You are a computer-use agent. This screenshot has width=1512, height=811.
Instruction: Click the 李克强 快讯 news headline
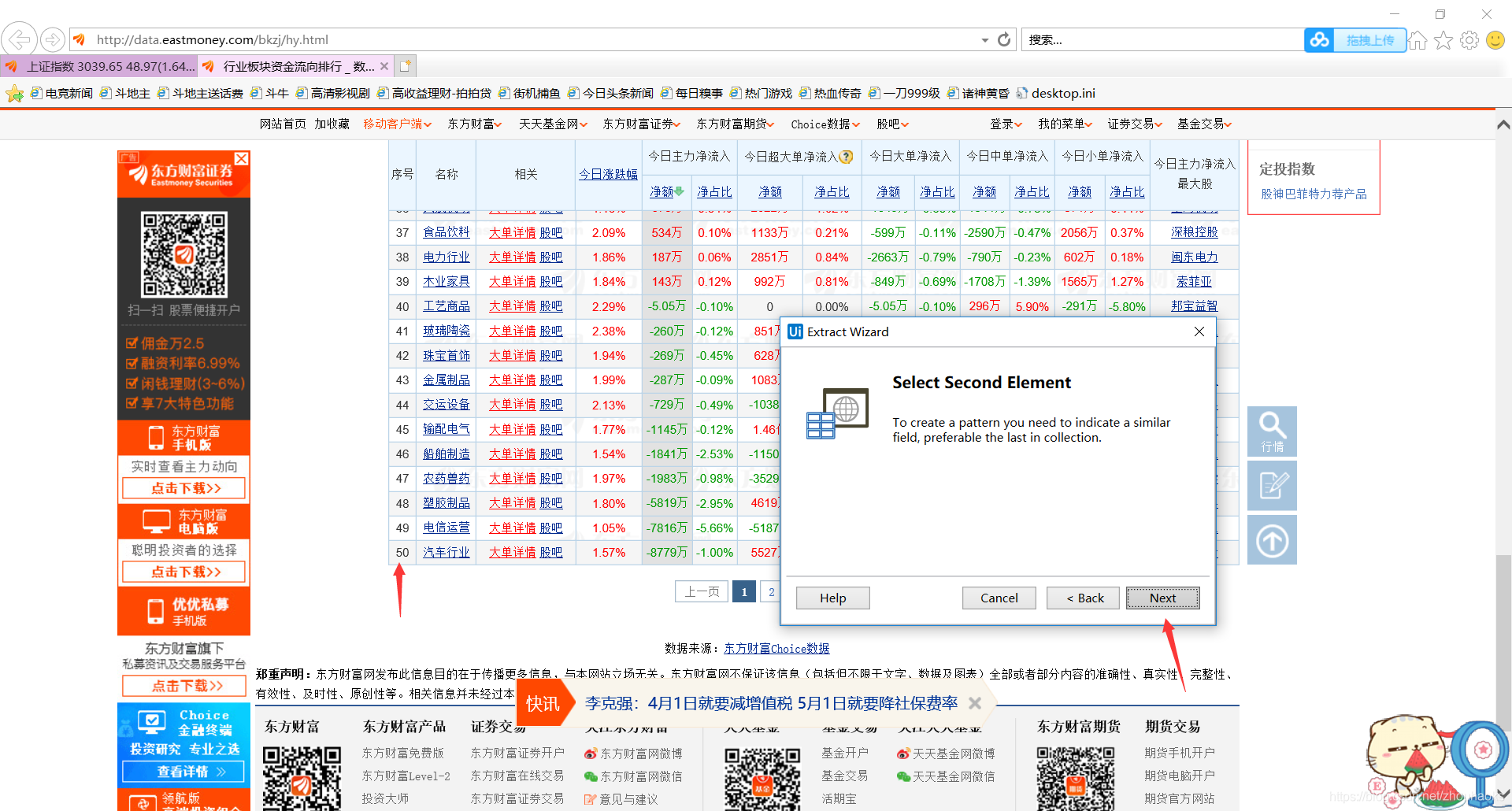(771, 703)
